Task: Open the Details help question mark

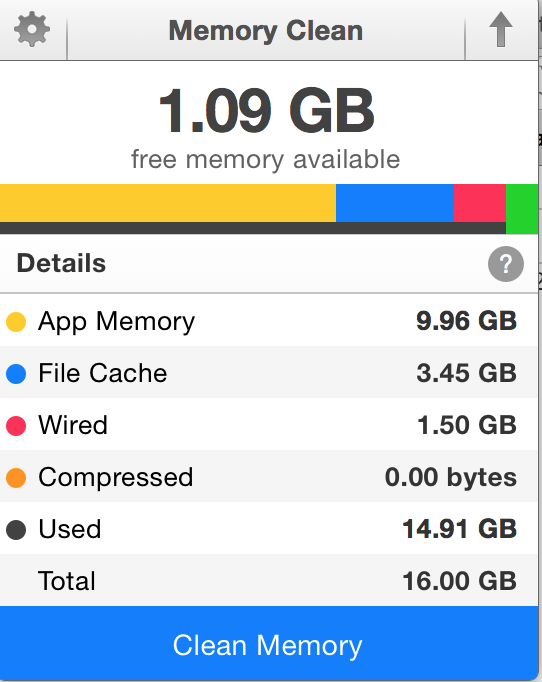Action: pyautogui.click(x=505, y=264)
